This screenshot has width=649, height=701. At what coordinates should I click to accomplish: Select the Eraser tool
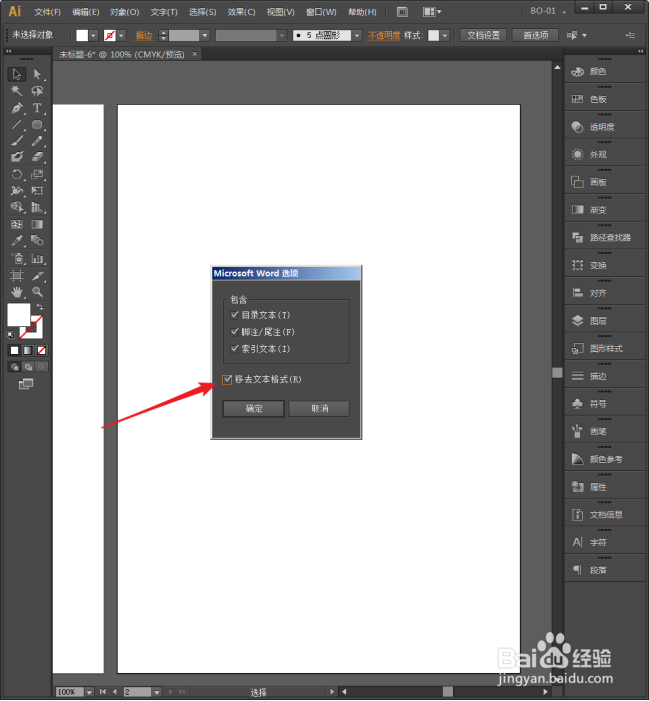point(37,157)
